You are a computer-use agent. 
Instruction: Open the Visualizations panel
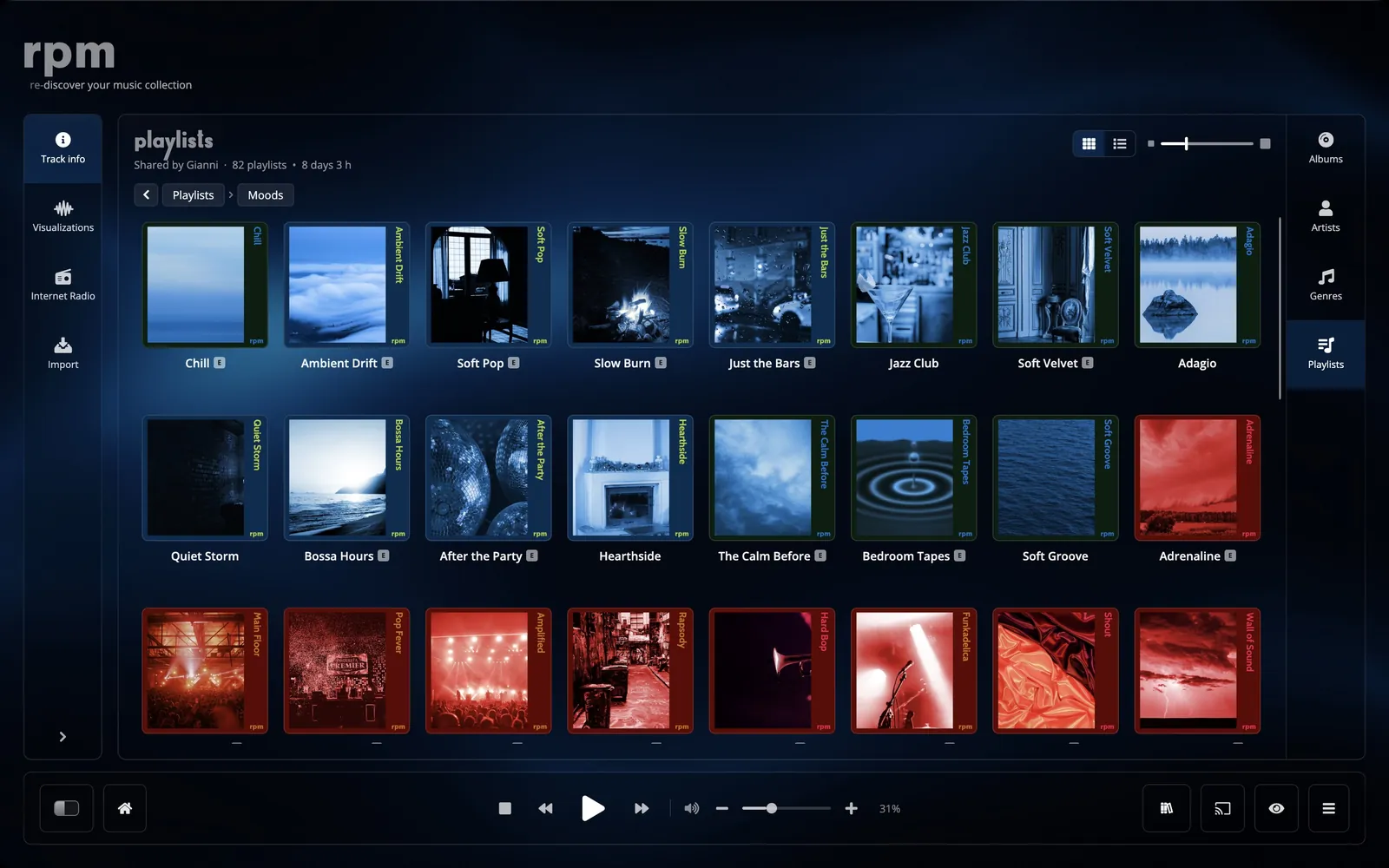click(63, 217)
